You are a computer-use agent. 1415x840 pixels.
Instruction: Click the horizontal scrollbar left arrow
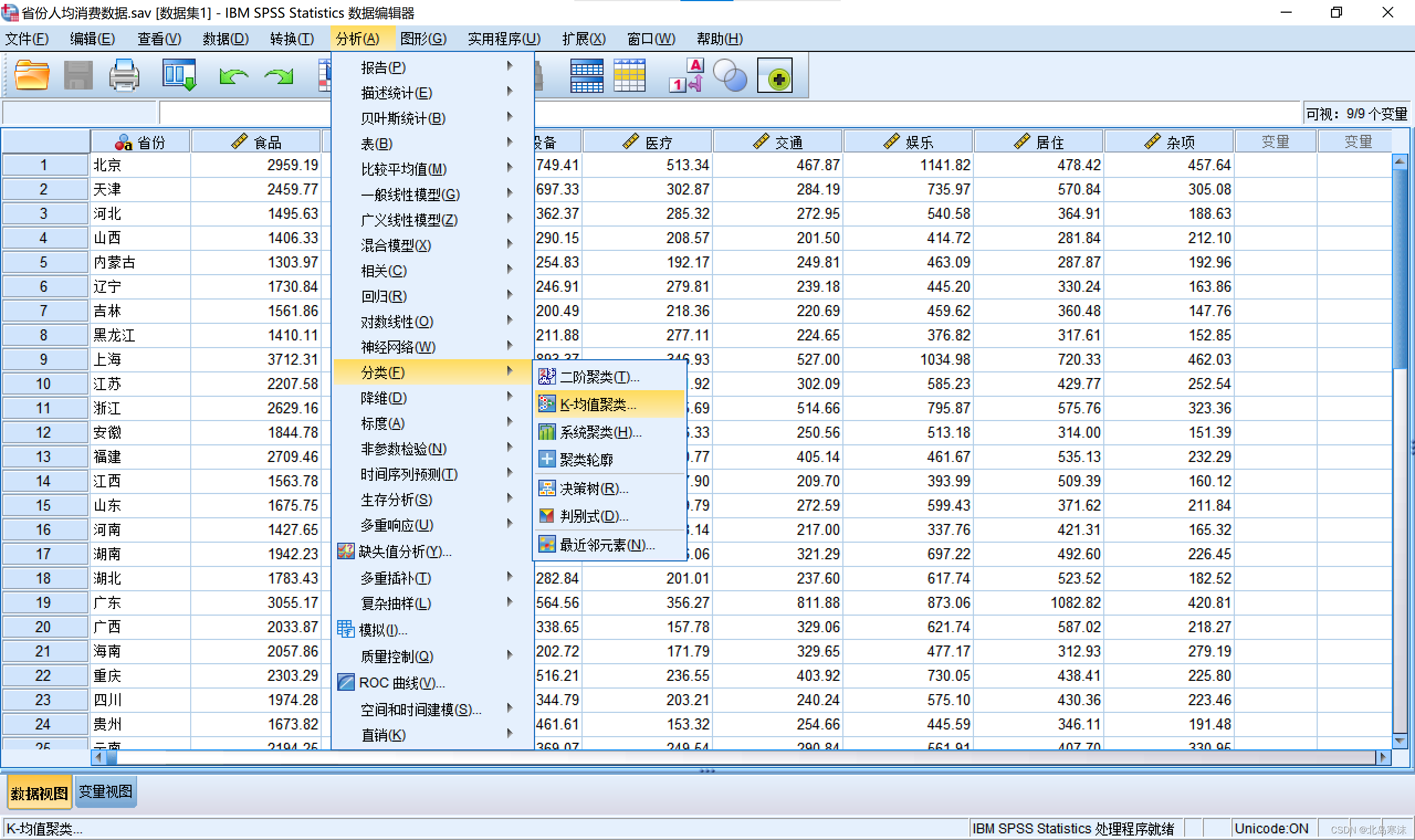point(98,757)
